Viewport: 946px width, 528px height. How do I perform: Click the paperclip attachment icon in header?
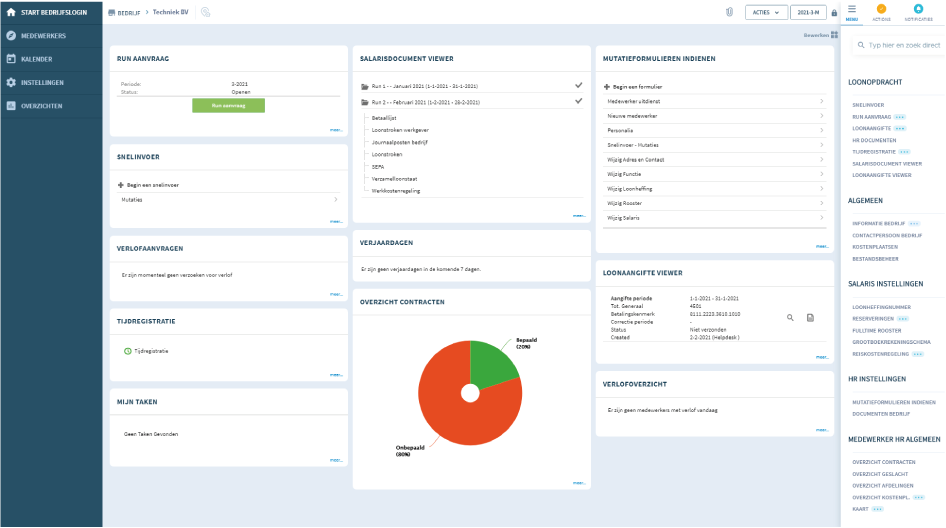(730, 12)
